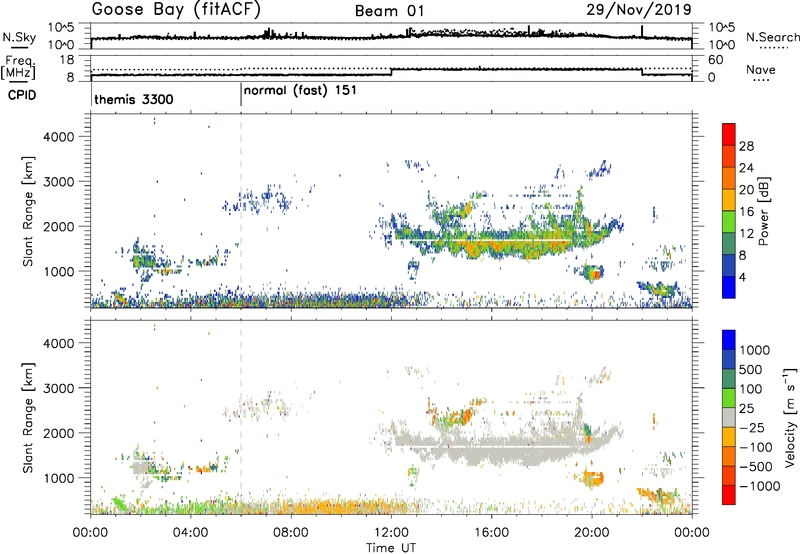Click the 'N.Search' legend label
800x554 pixels.
[x=772, y=37]
